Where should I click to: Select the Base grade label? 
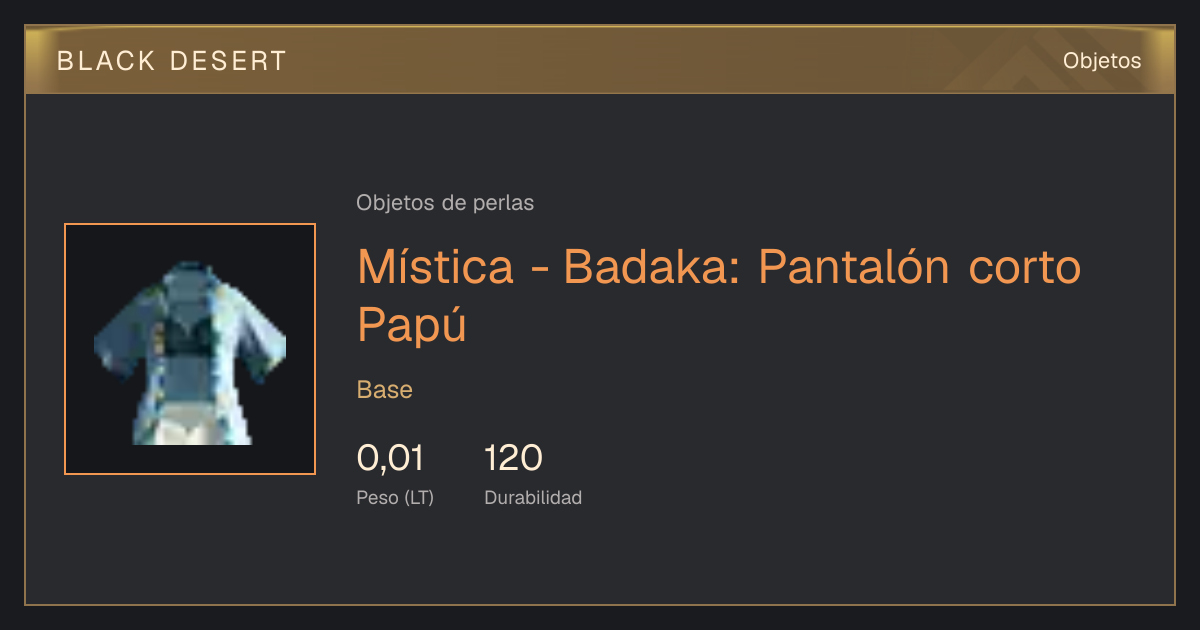[385, 390]
